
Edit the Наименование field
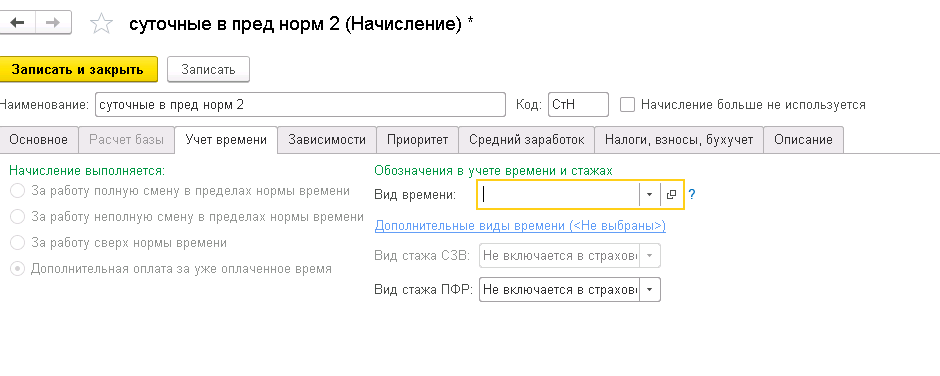[300, 104]
